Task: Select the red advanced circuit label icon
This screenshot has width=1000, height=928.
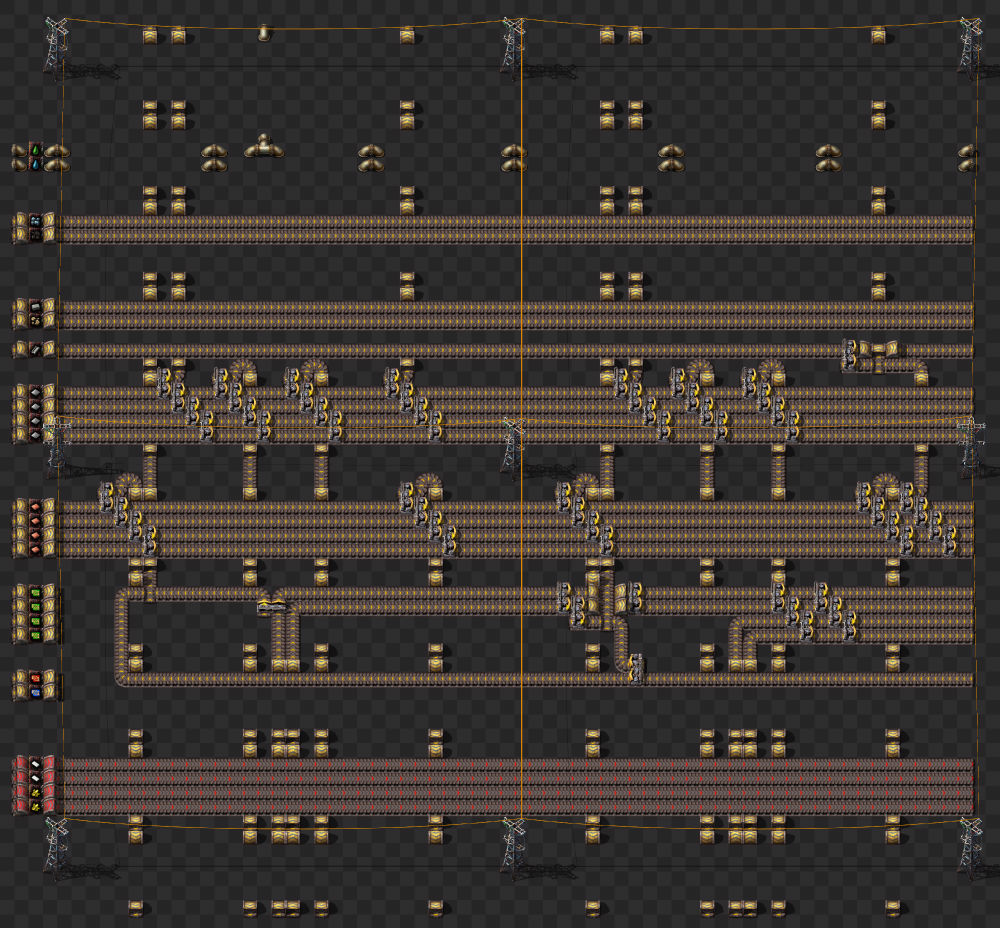Action: pyautogui.click(x=35, y=678)
